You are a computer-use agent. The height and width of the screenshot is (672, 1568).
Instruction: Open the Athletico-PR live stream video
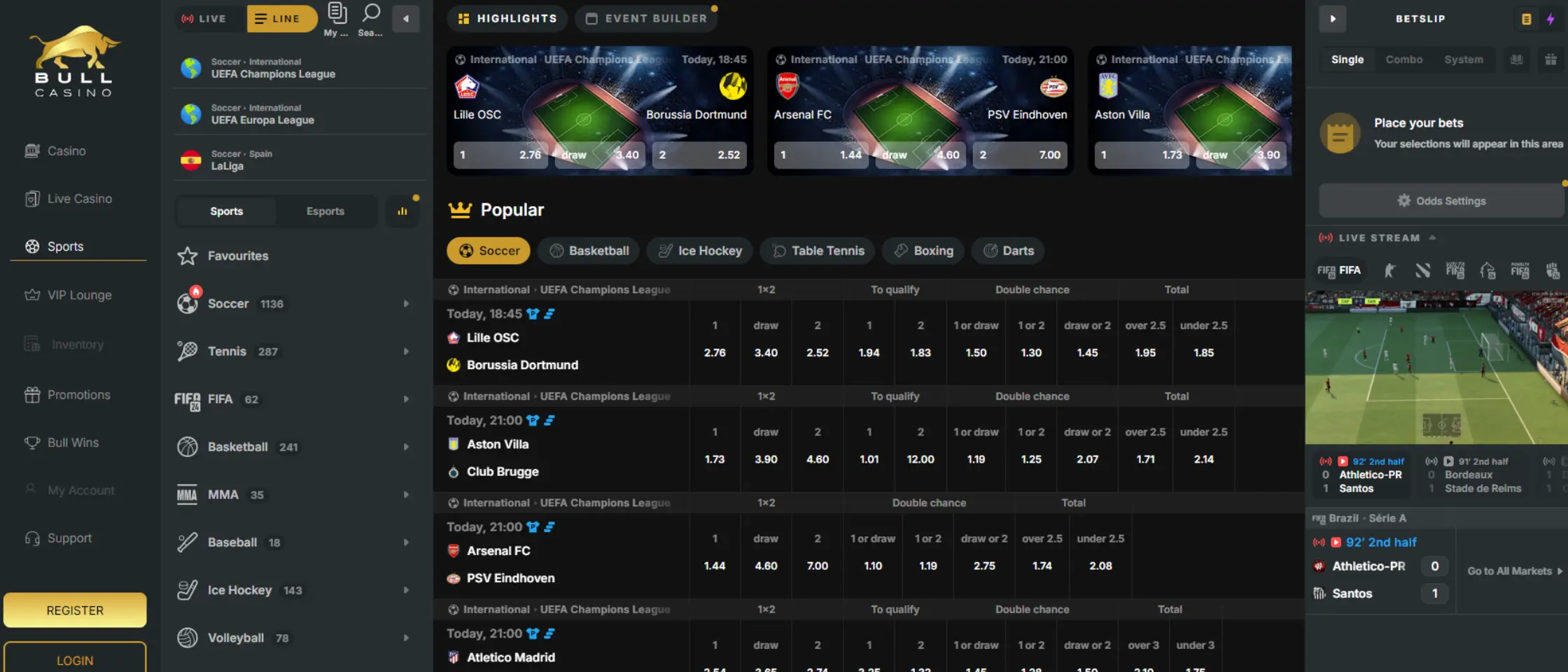point(1436,367)
